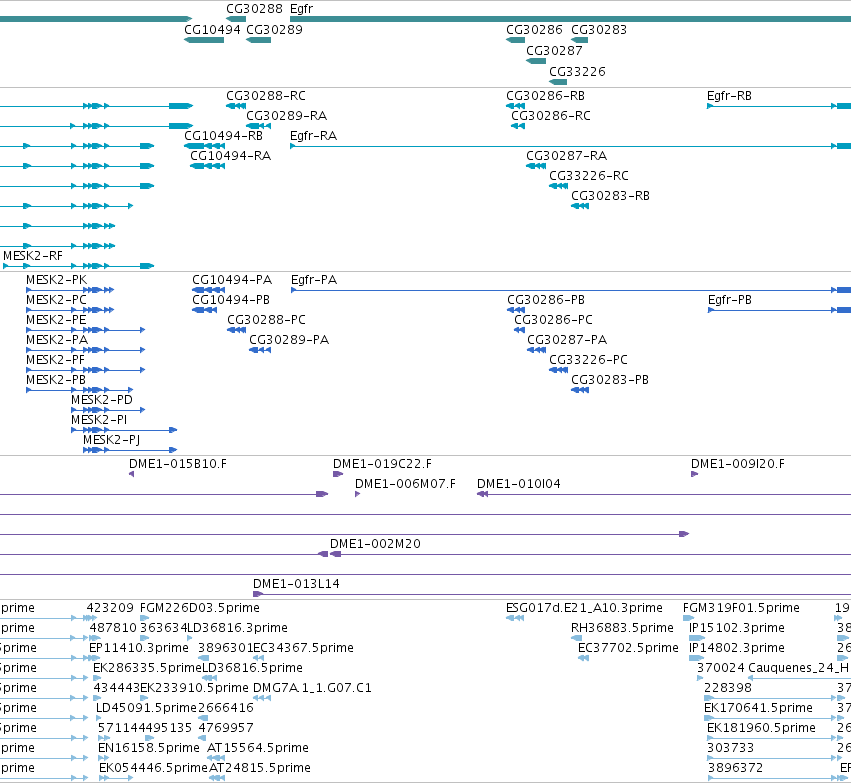The image size is (851, 783).
Task: Select BAC end DME1-006M07.F
Action: point(405,484)
